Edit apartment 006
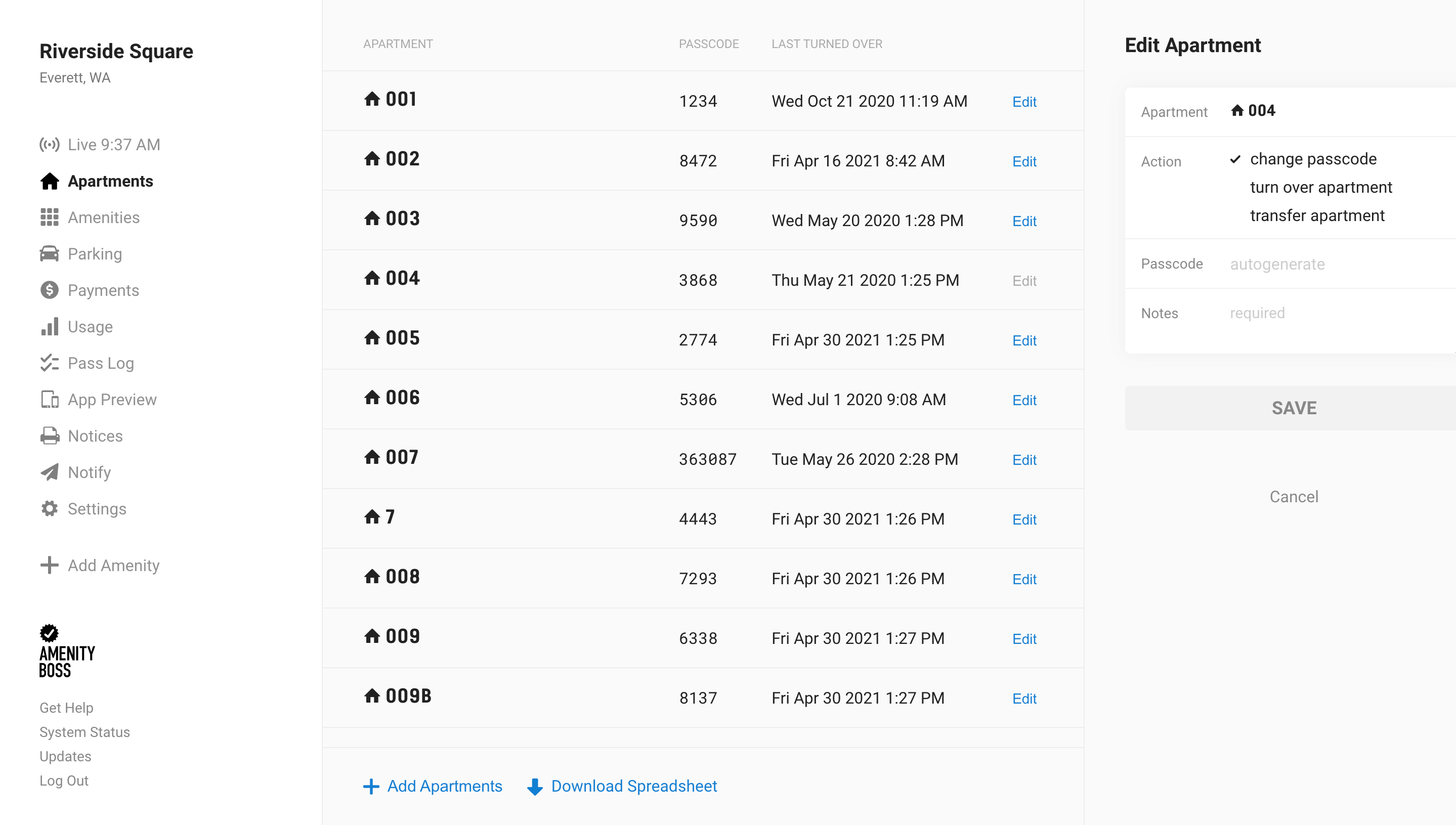Viewport: 1456px width, 825px height. point(1024,400)
